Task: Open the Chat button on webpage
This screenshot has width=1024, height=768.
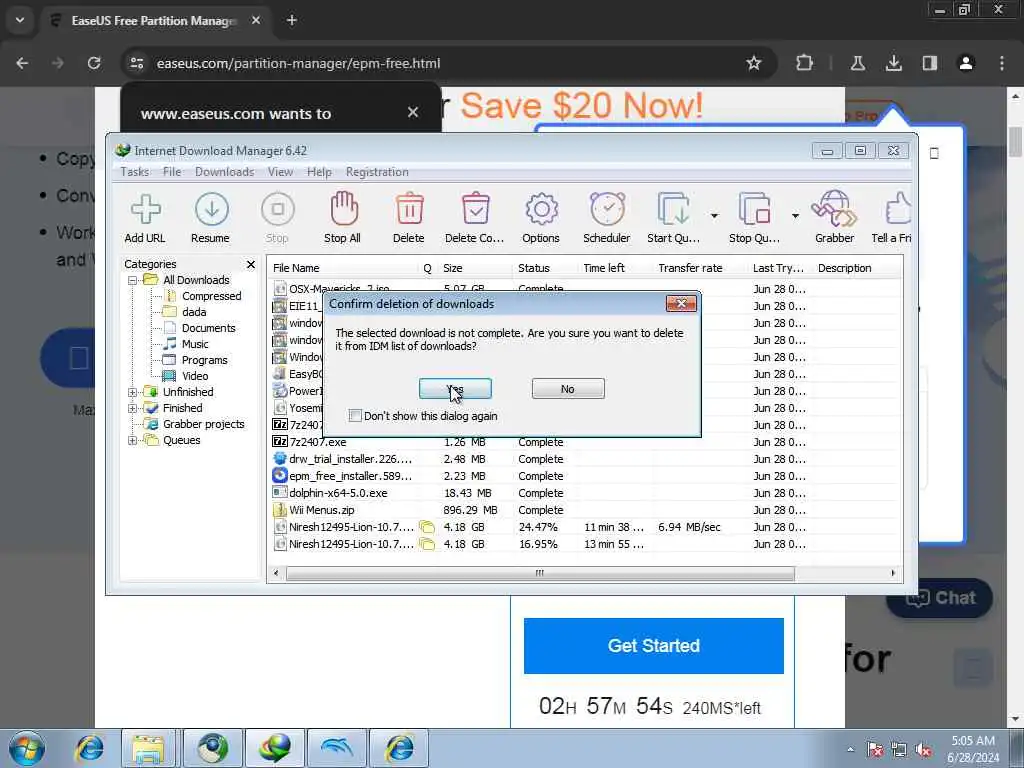Action: (940, 598)
